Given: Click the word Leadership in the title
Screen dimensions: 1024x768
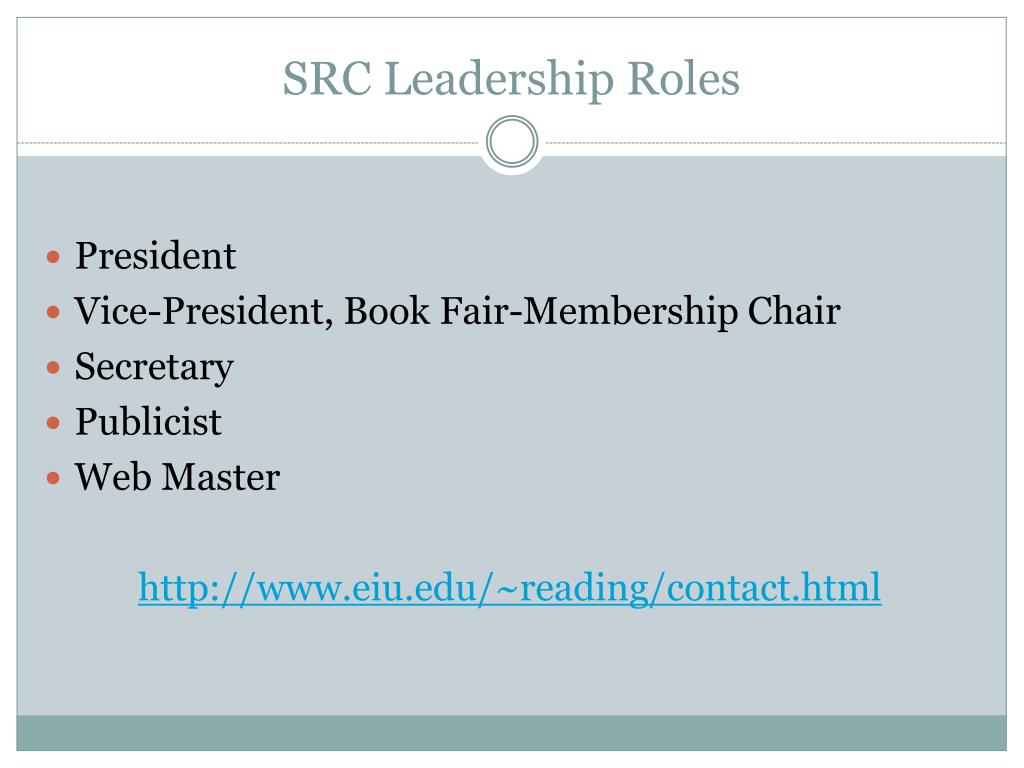Looking at the screenshot, I should pos(500,80).
